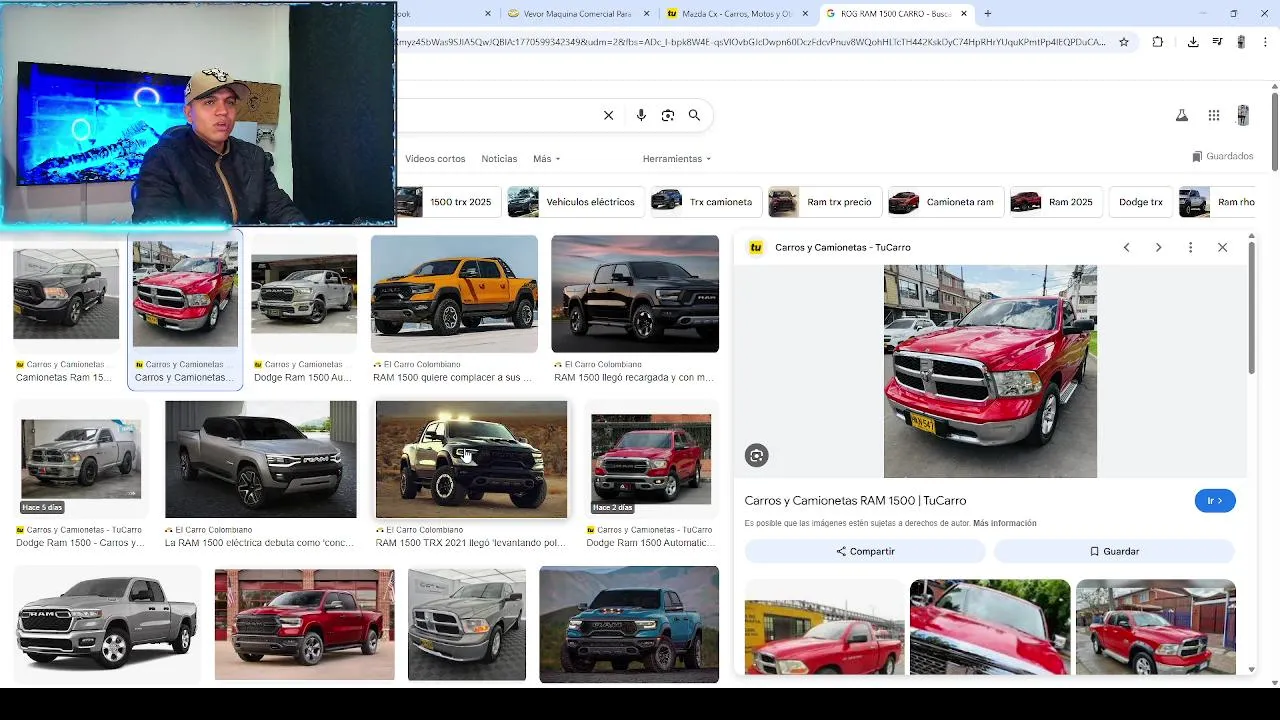
Task: Open 'Dodge Ram 1500 Automatic' result link
Action: pos(650,543)
